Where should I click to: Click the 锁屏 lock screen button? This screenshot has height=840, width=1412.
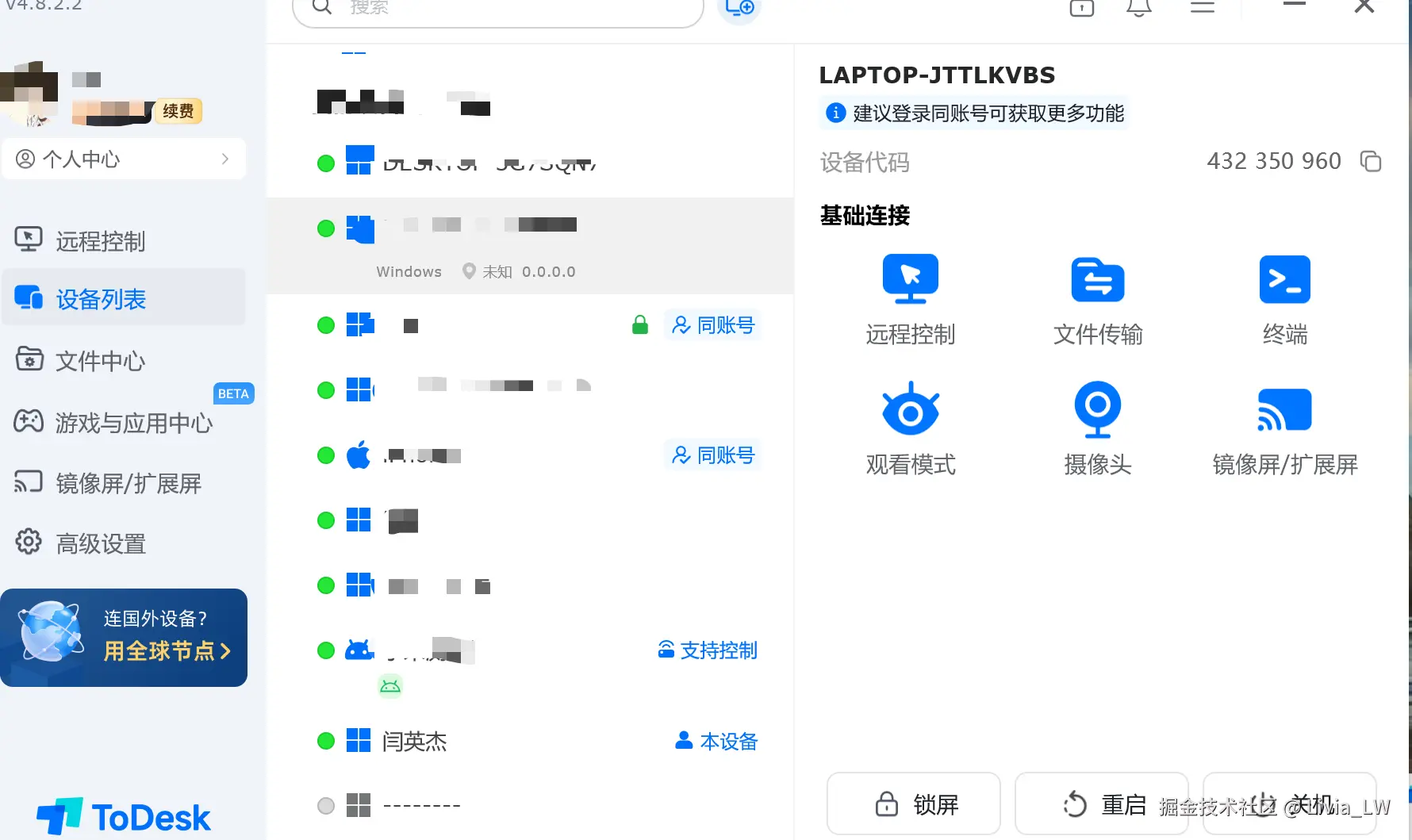914,804
